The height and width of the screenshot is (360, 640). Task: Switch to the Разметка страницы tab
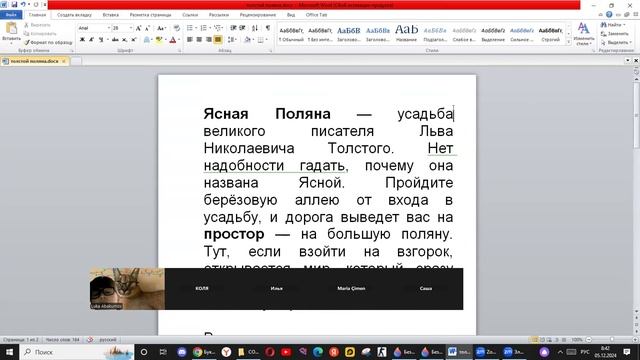[x=151, y=15]
